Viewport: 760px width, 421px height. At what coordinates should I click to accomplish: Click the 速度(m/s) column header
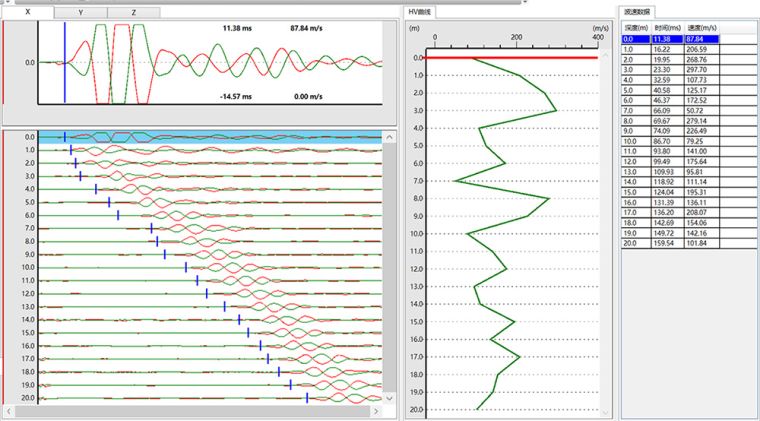coord(701,27)
